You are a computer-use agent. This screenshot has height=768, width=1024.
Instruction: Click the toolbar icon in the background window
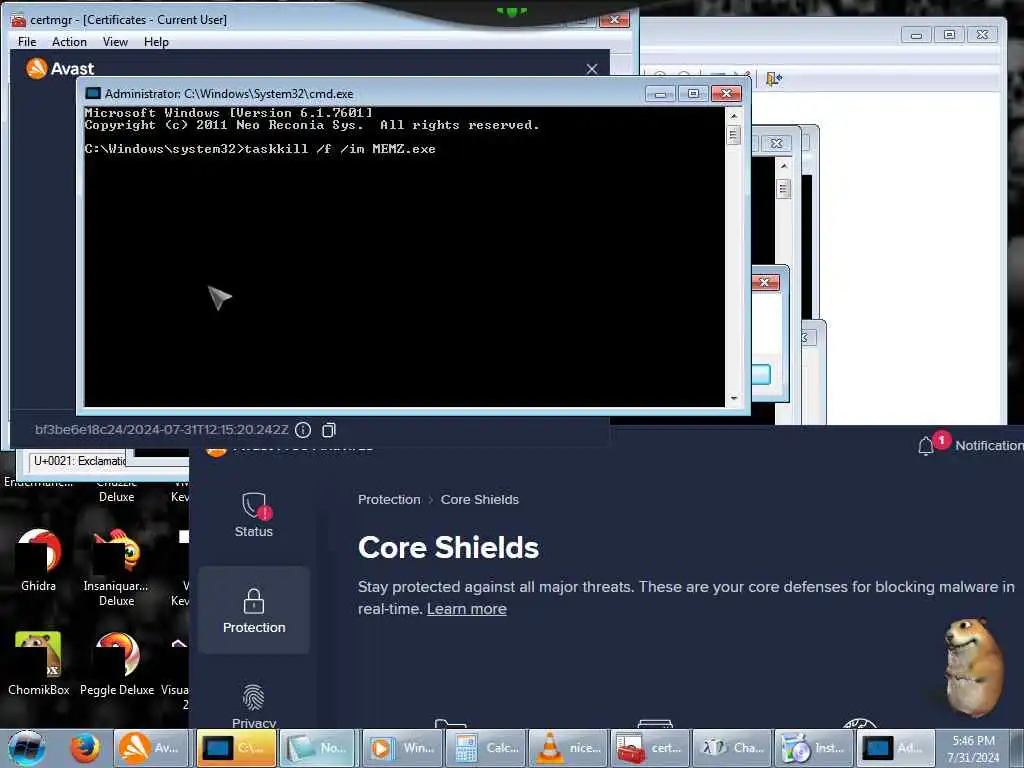click(774, 79)
